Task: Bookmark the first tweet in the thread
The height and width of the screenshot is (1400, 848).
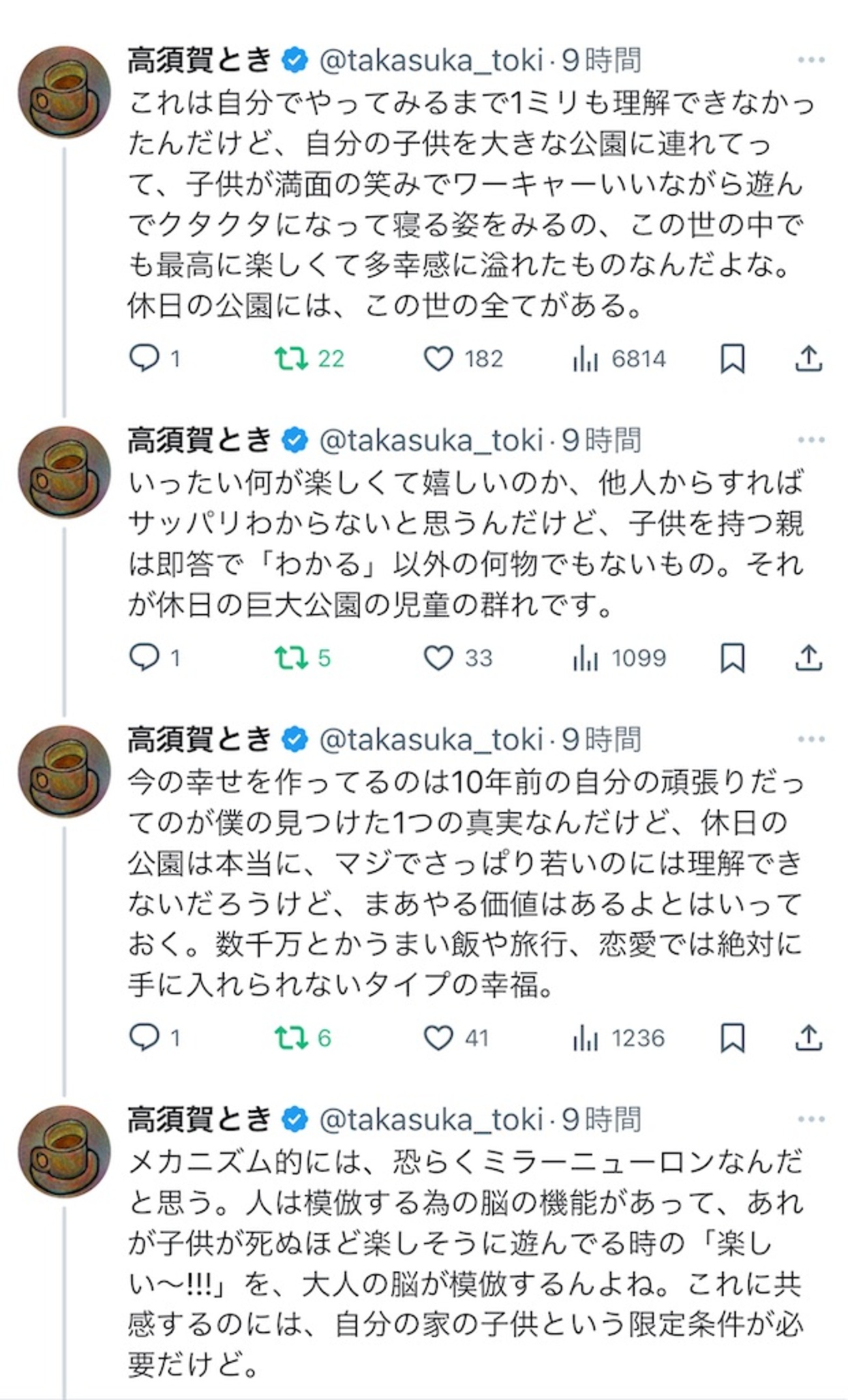Action: (732, 359)
